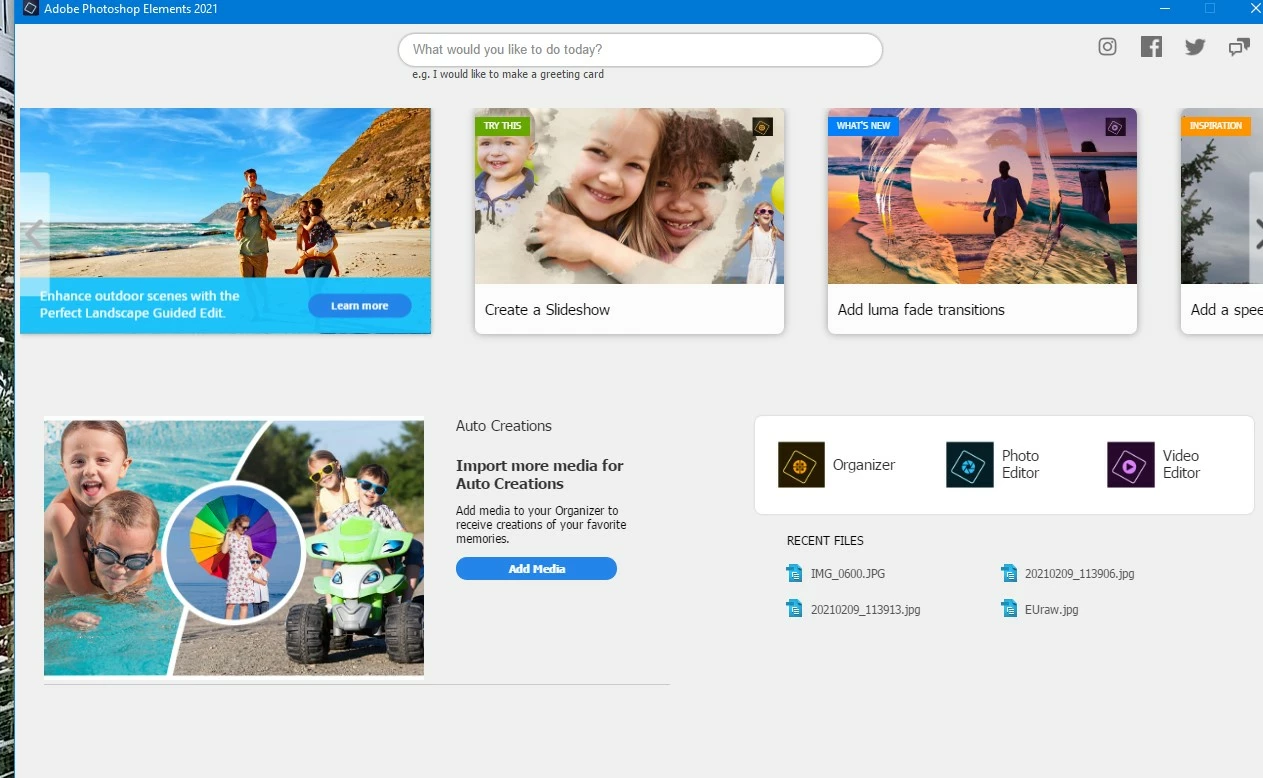Viewport: 1263px width, 778px height.
Task: Click the partially visible INSPIRATION card image
Action: (x=1222, y=196)
